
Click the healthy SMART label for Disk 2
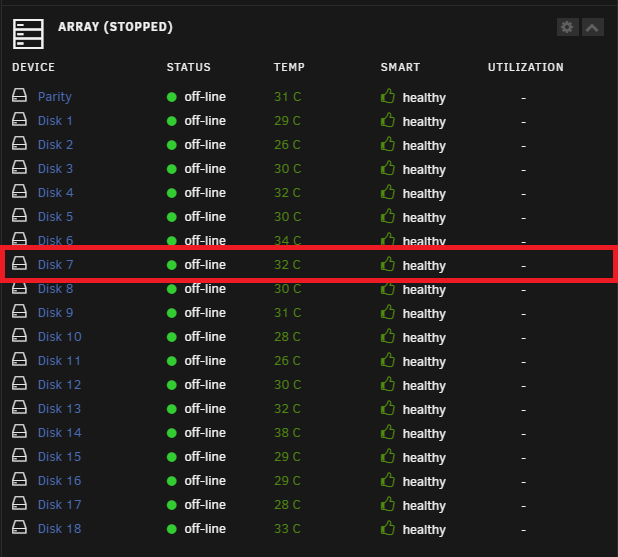point(424,146)
